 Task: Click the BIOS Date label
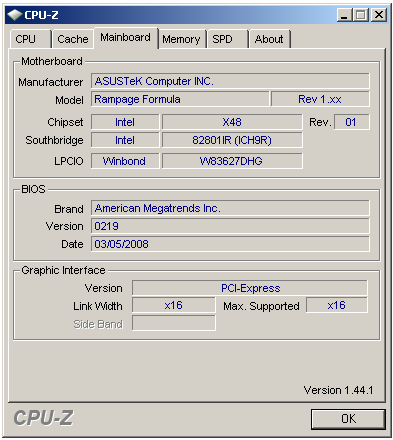click(72, 244)
